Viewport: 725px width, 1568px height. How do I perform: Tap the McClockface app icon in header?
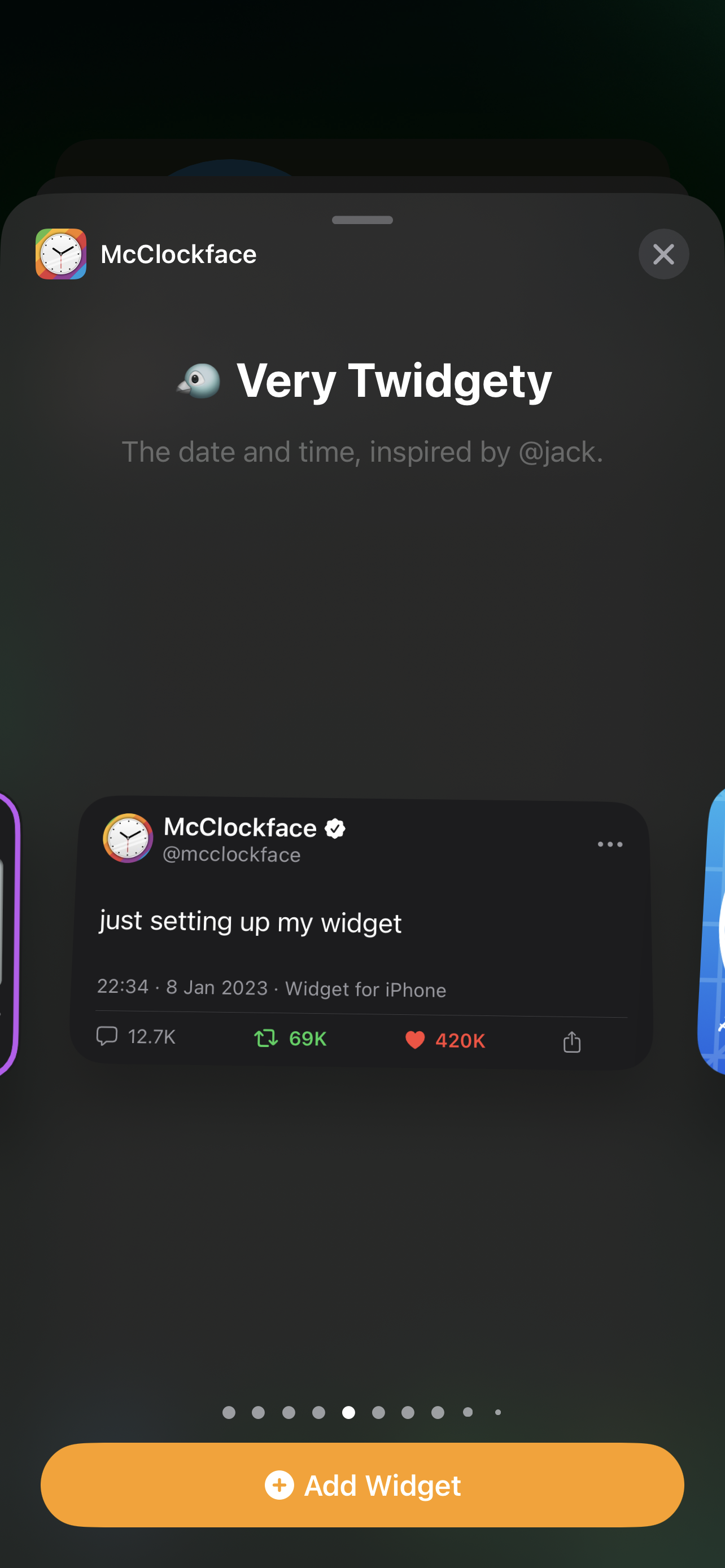pos(60,254)
